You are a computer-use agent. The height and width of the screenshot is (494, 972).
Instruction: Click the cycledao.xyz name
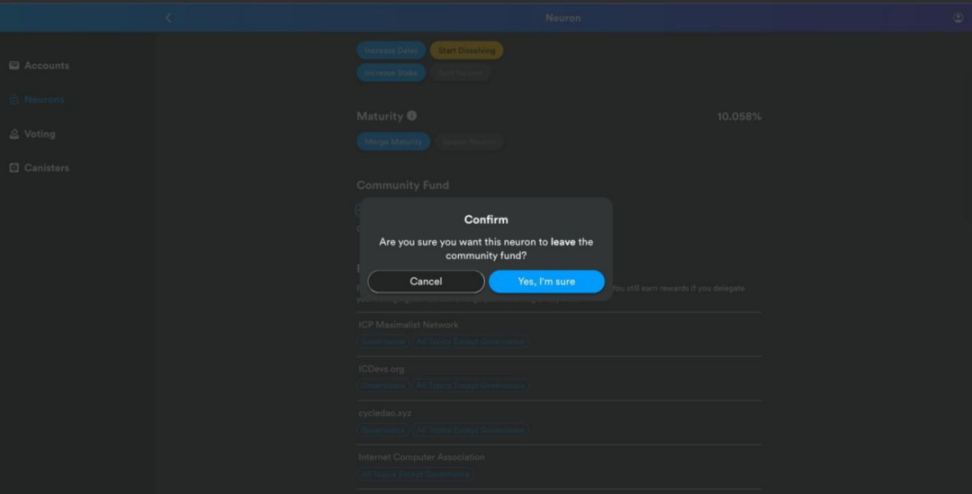385,413
